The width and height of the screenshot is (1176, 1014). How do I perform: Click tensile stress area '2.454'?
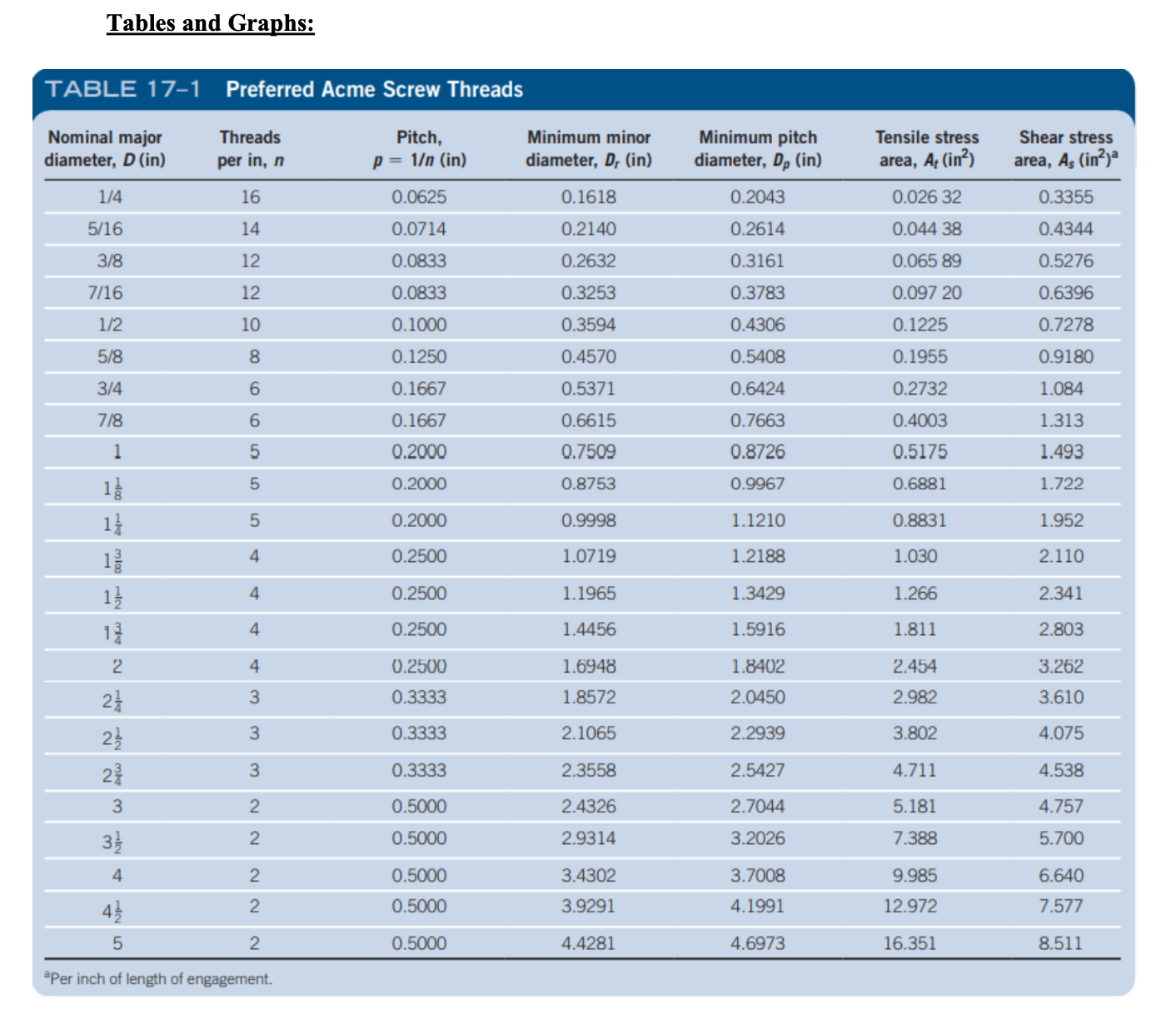click(x=915, y=666)
